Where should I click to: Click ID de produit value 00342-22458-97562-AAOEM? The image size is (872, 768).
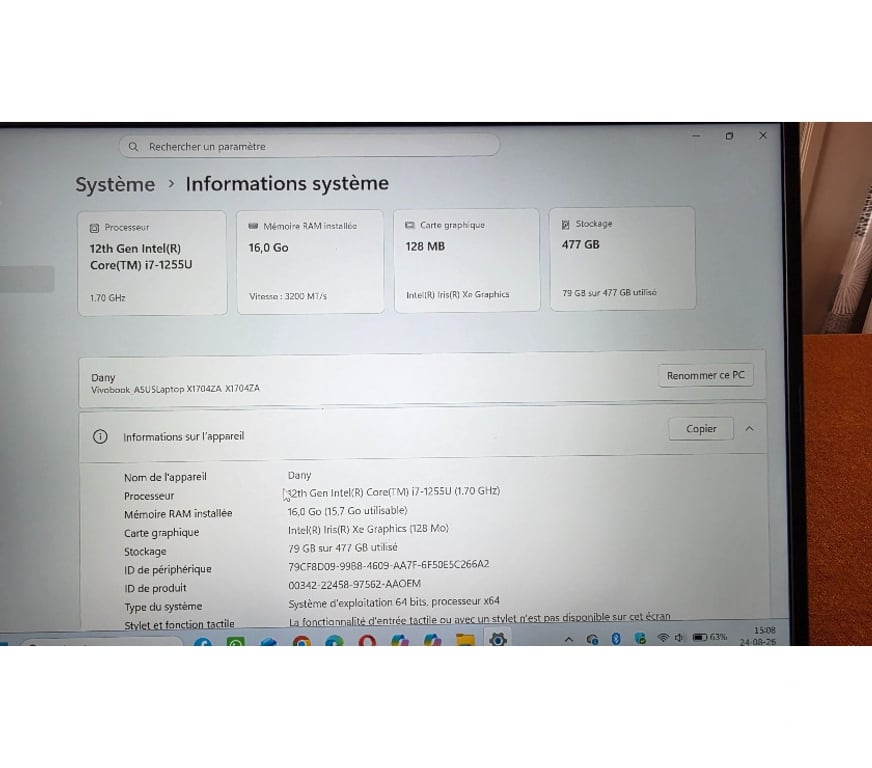[354, 584]
